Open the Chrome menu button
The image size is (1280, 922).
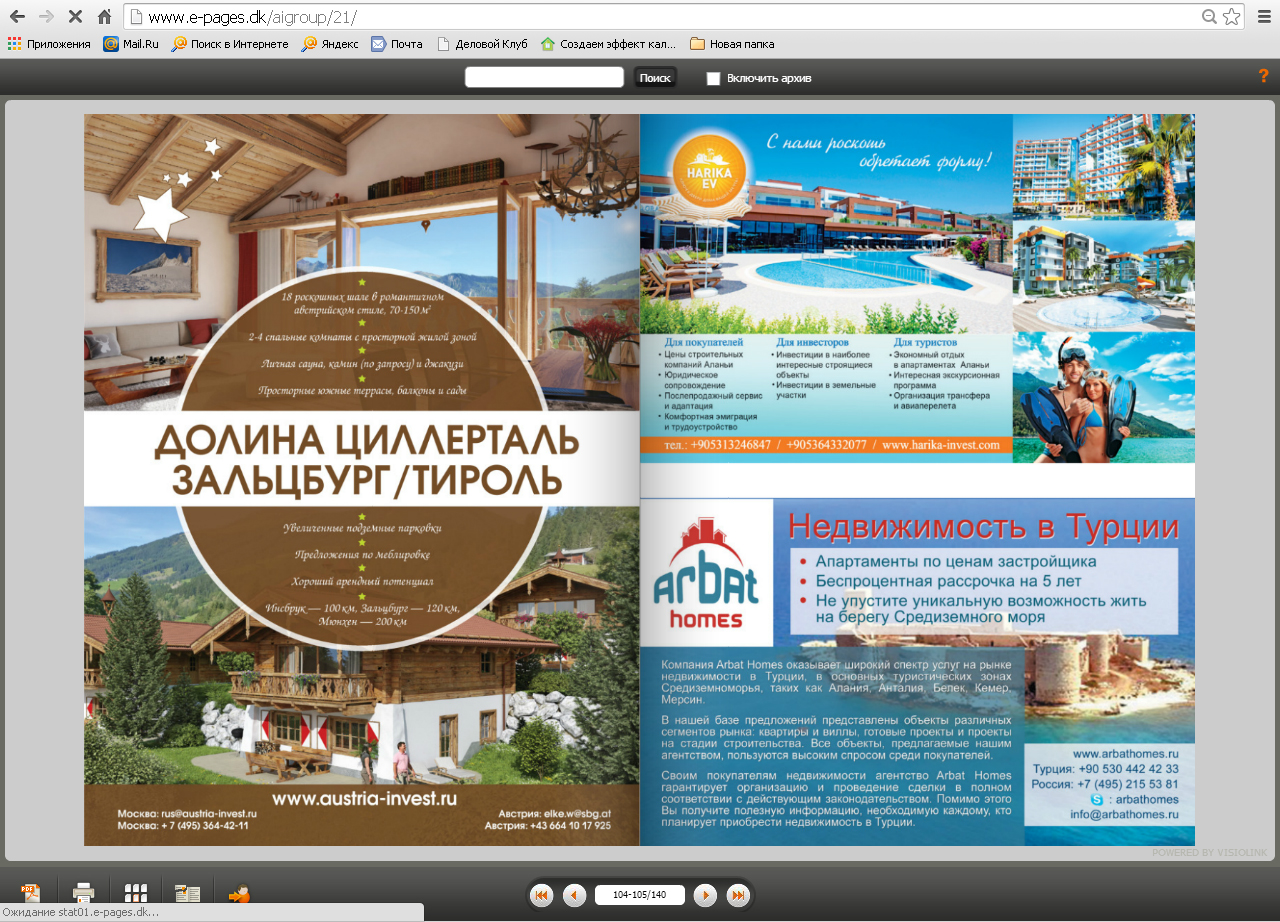(x=1264, y=16)
